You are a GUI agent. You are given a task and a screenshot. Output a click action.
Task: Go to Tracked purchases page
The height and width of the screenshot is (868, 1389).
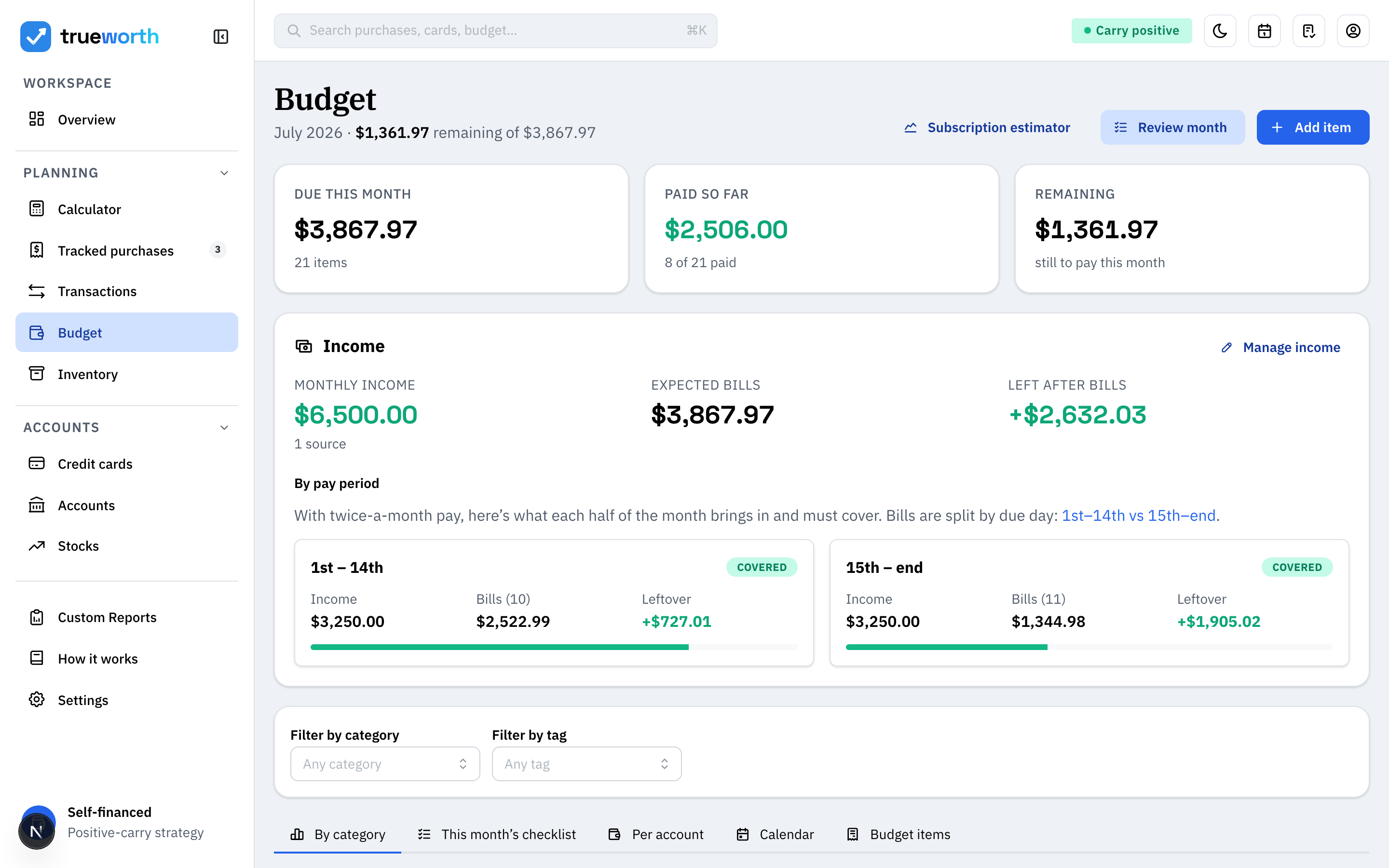click(x=127, y=250)
